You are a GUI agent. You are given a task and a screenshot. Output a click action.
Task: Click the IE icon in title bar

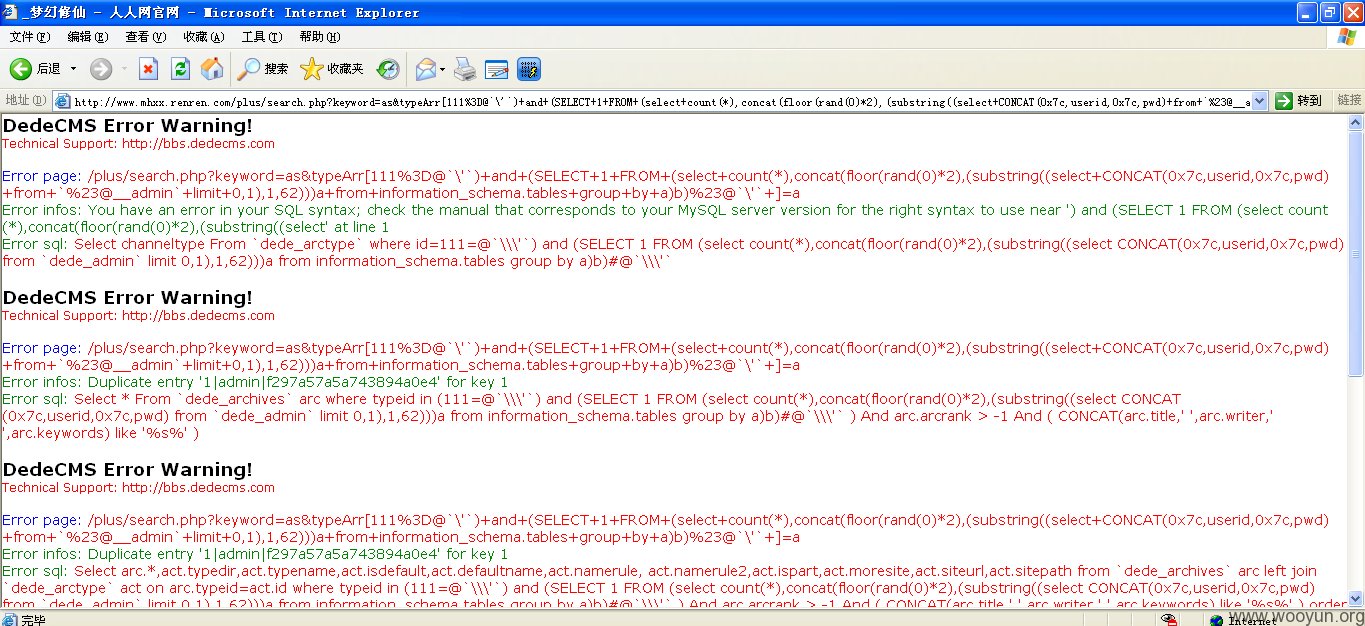12,12
